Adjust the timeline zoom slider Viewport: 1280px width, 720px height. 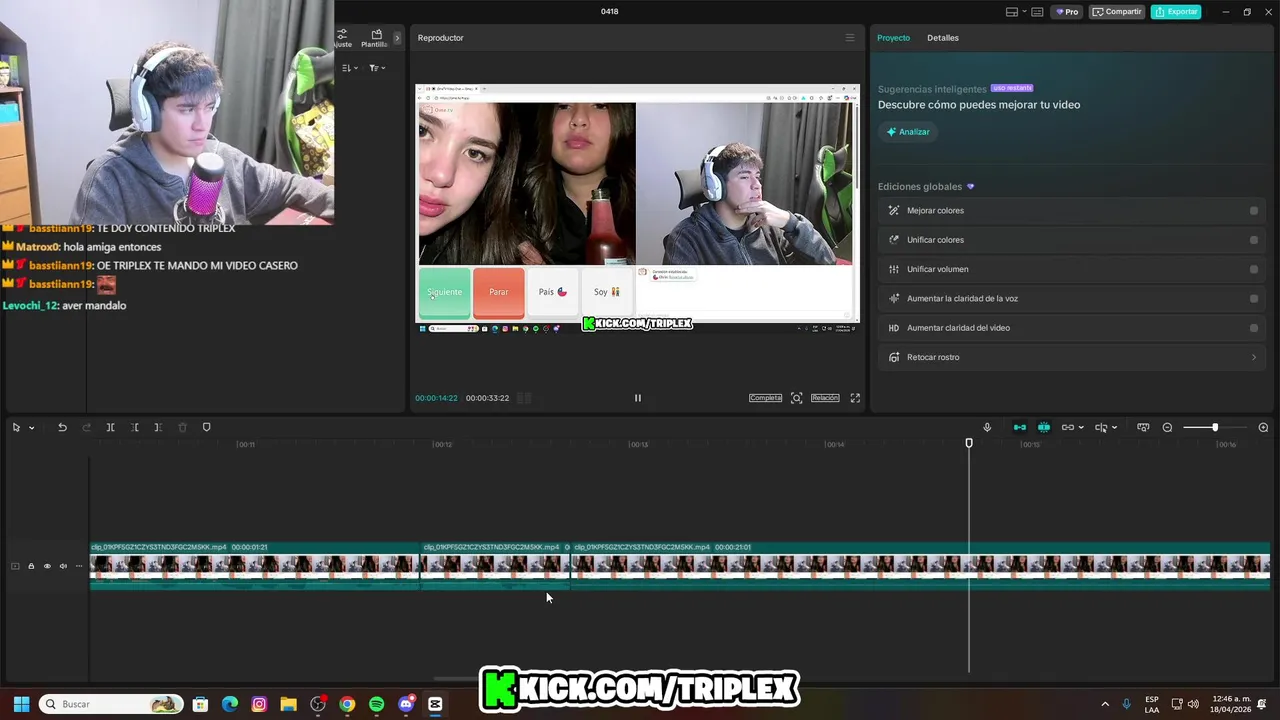(x=1215, y=427)
